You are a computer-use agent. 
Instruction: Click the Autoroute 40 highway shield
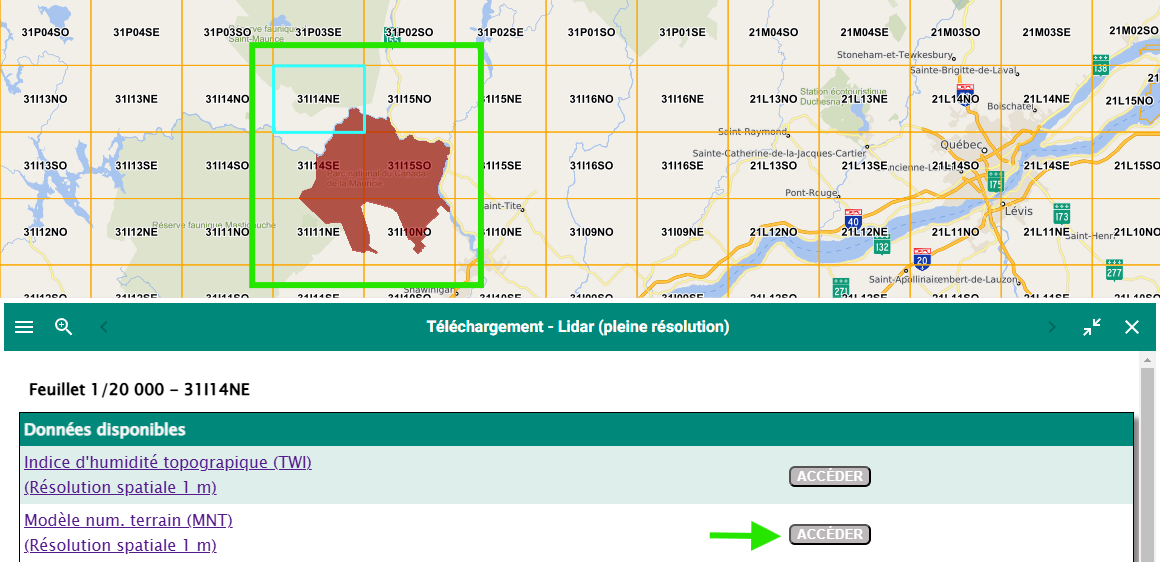pos(853,219)
